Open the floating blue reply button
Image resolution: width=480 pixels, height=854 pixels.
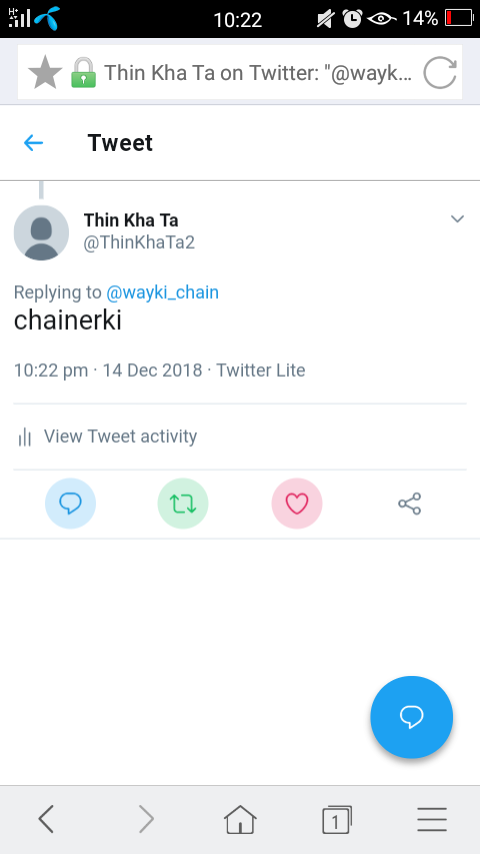coord(411,717)
